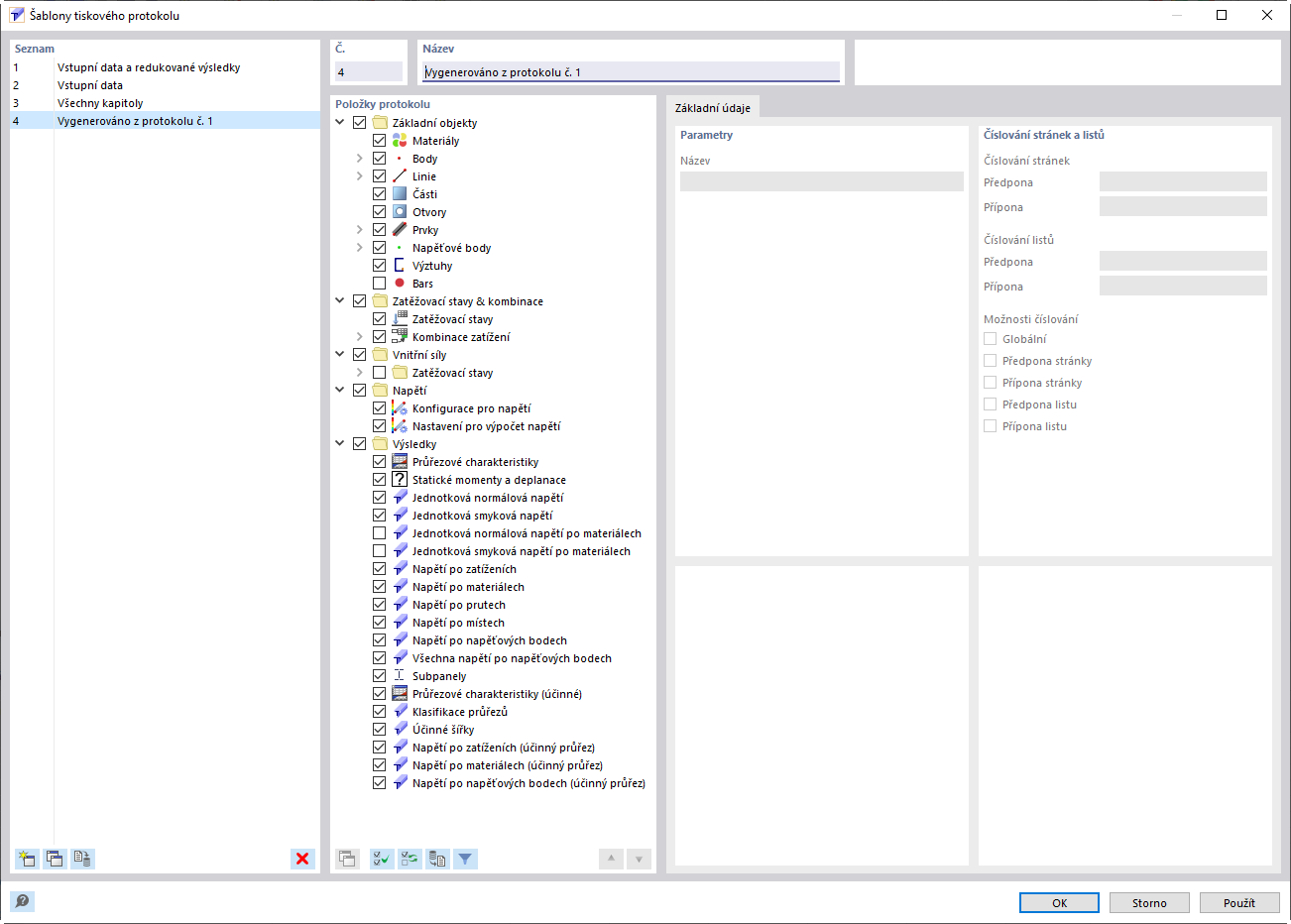The height and width of the screenshot is (924, 1291).
Task: Select 'Nastavení pro výpočet napětí' item
Action: (x=486, y=426)
